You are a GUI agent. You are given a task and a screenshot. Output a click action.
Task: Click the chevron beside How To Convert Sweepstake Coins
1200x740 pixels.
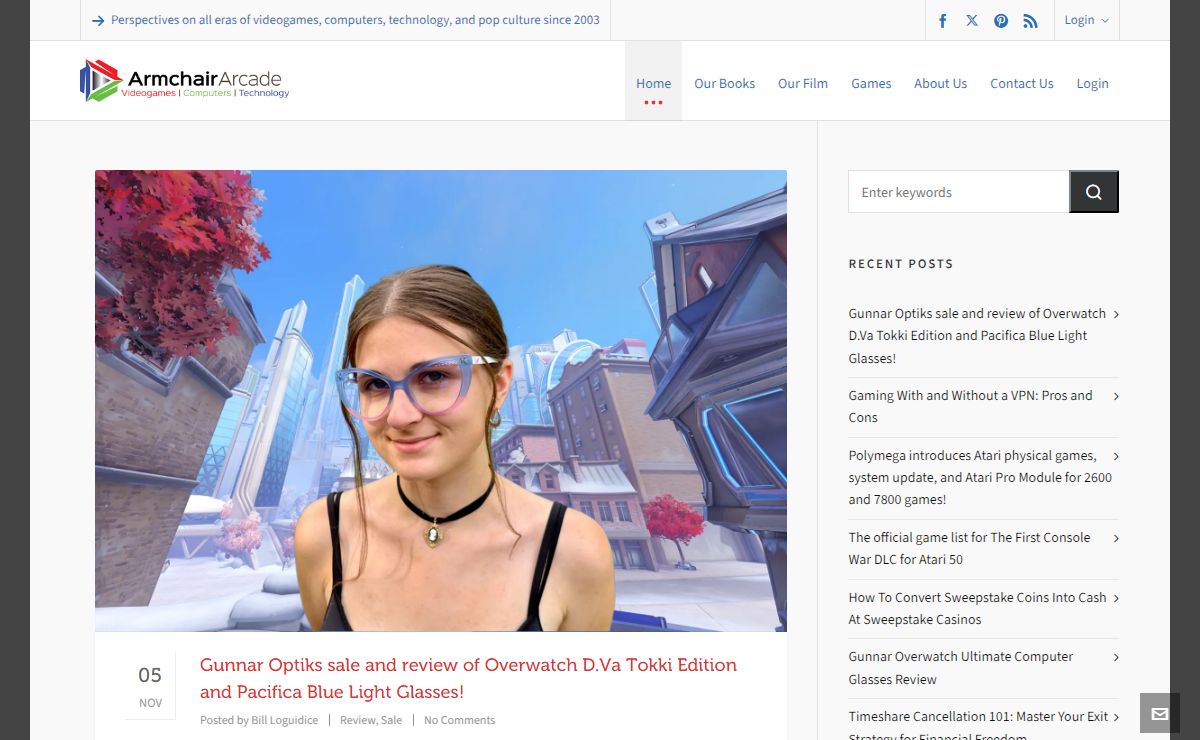(1116, 598)
